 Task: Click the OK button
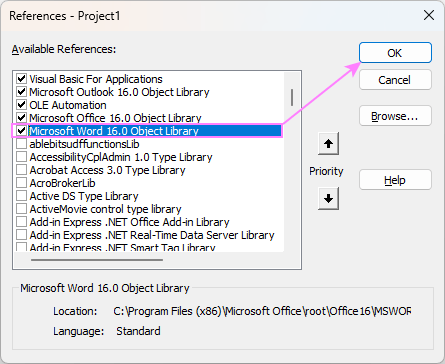(x=395, y=53)
